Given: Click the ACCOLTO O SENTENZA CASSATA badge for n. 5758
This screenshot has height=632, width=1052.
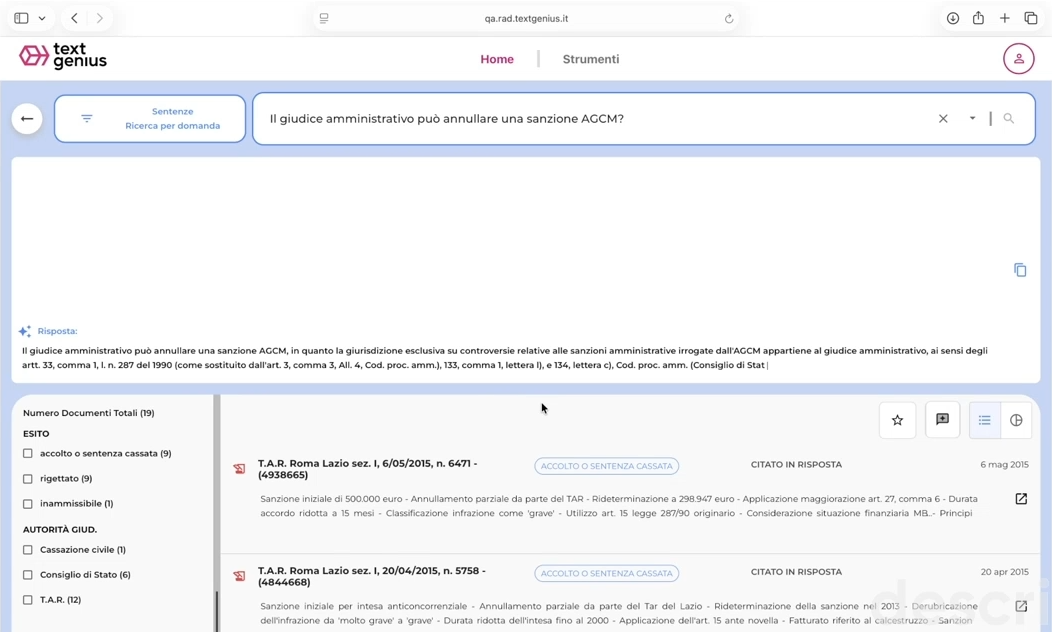Looking at the screenshot, I should pos(607,573).
